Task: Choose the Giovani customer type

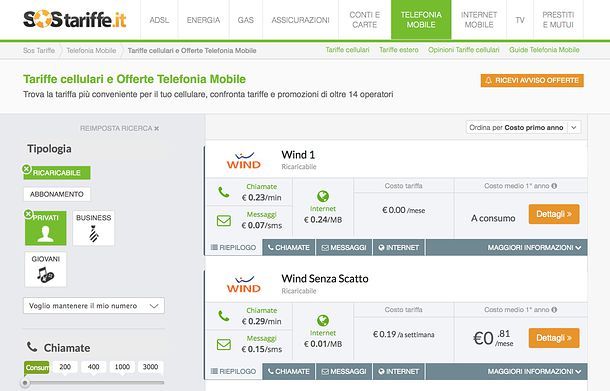Action: pyautogui.click(x=46, y=269)
